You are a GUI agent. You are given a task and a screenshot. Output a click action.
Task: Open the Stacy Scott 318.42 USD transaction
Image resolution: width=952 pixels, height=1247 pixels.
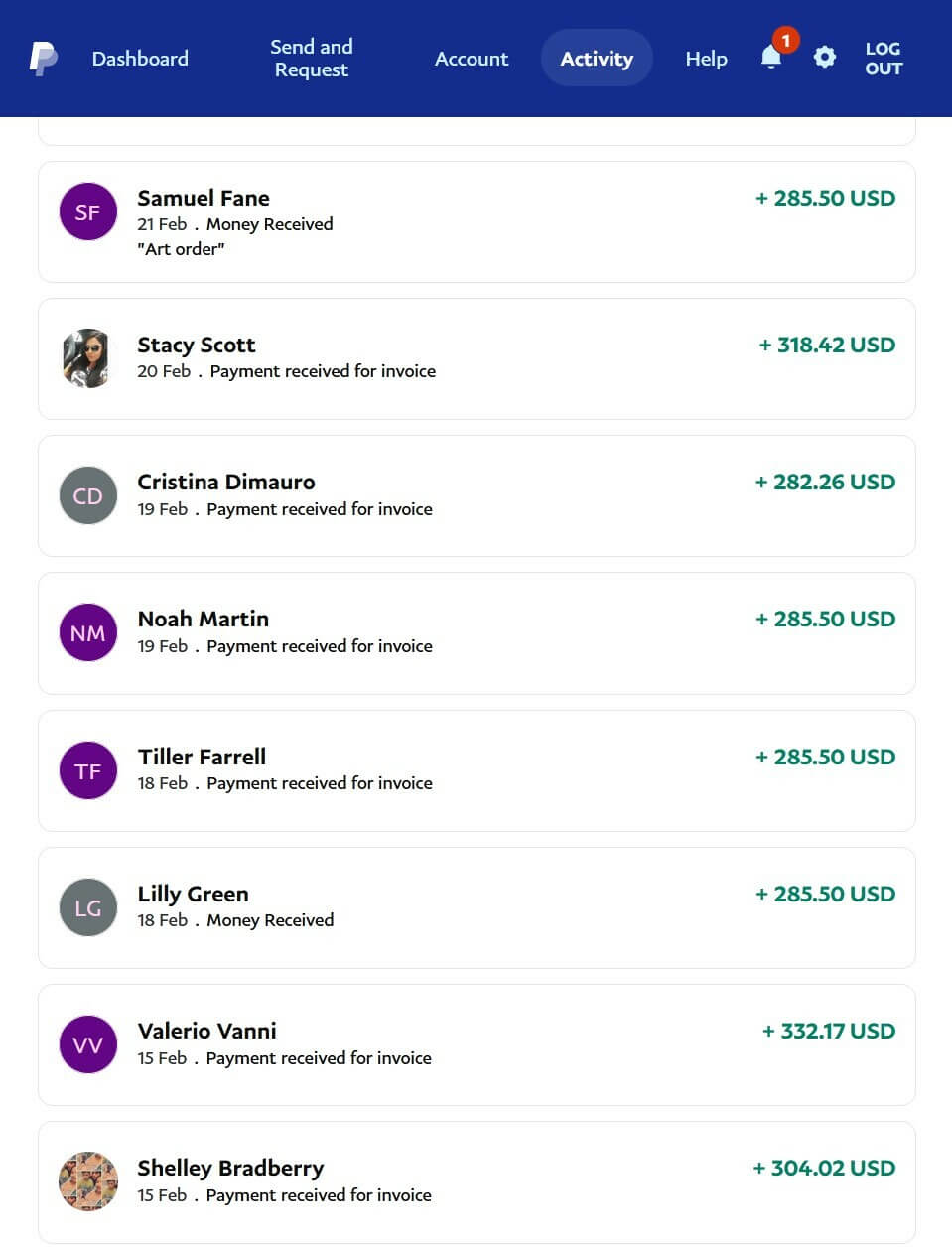click(x=826, y=345)
